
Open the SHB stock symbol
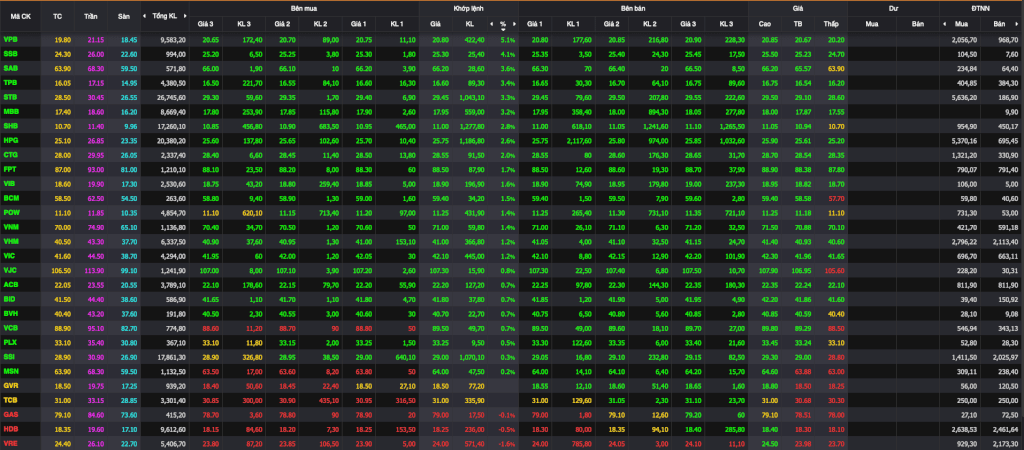pos(10,125)
